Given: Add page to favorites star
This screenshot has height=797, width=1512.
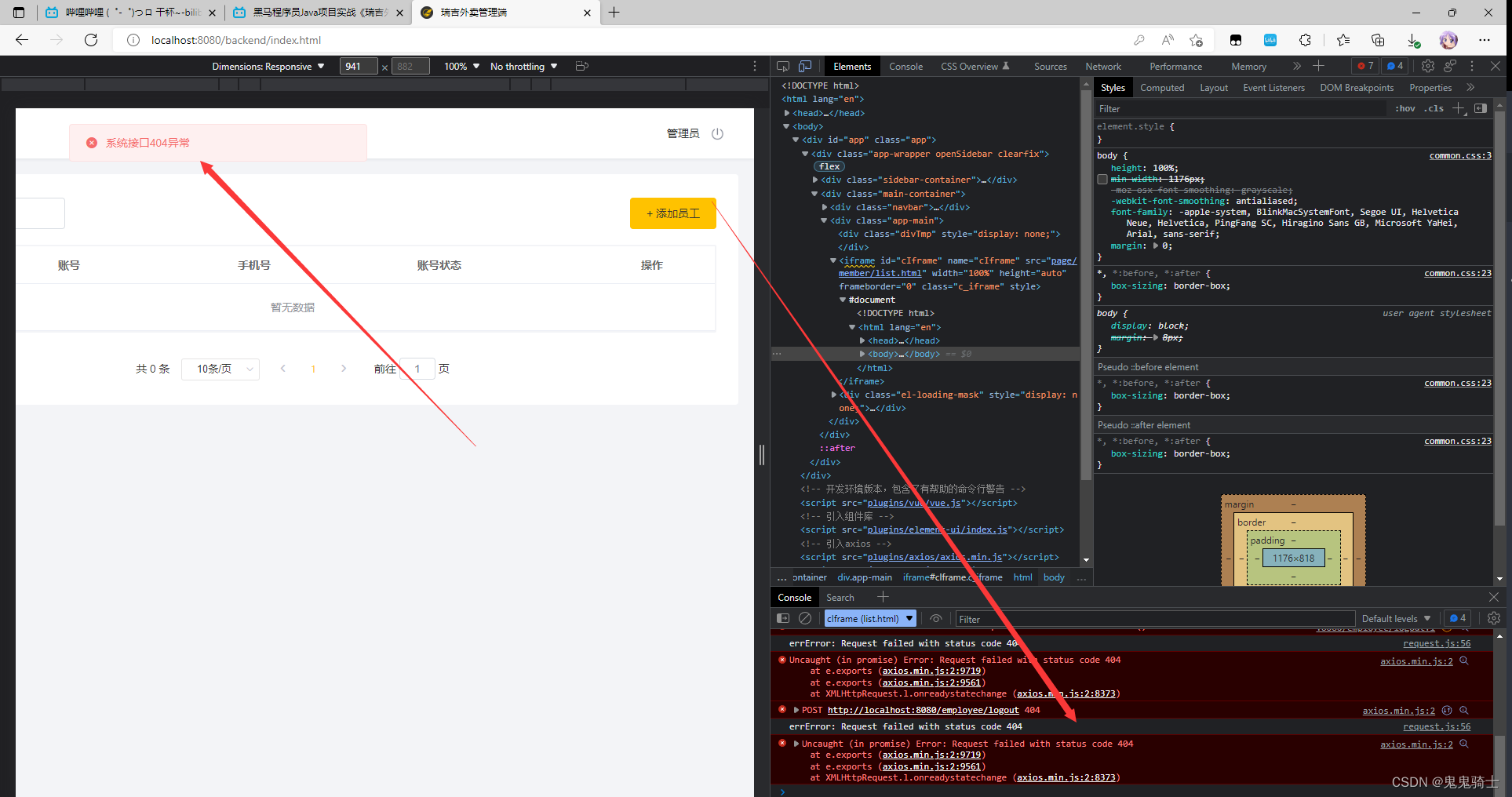Looking at the screenshot, I should click(1196, 40).
